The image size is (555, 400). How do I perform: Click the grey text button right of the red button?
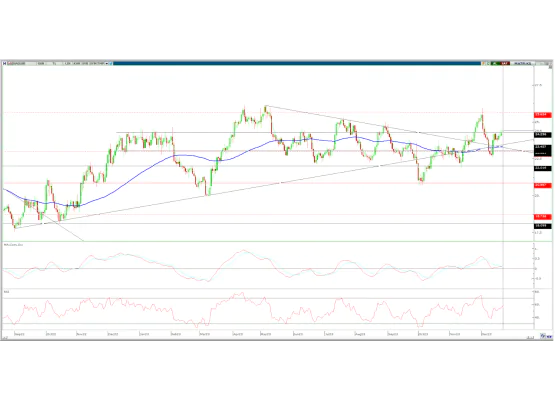pyautogui.click(x=522, y=63)
